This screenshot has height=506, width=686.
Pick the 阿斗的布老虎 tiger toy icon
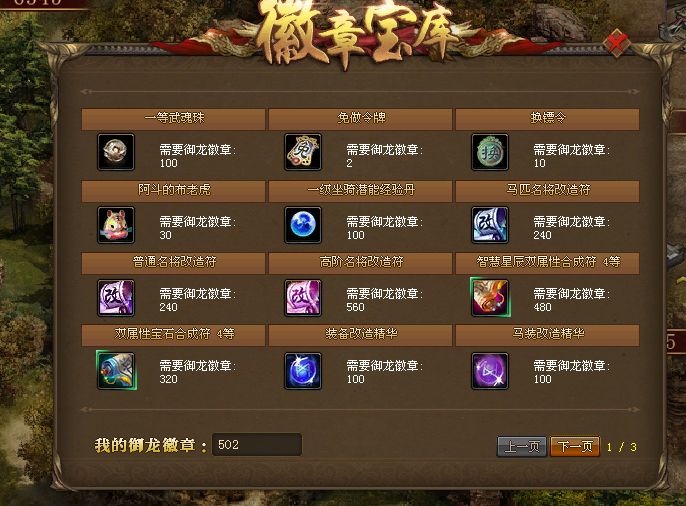click(116, 225)
